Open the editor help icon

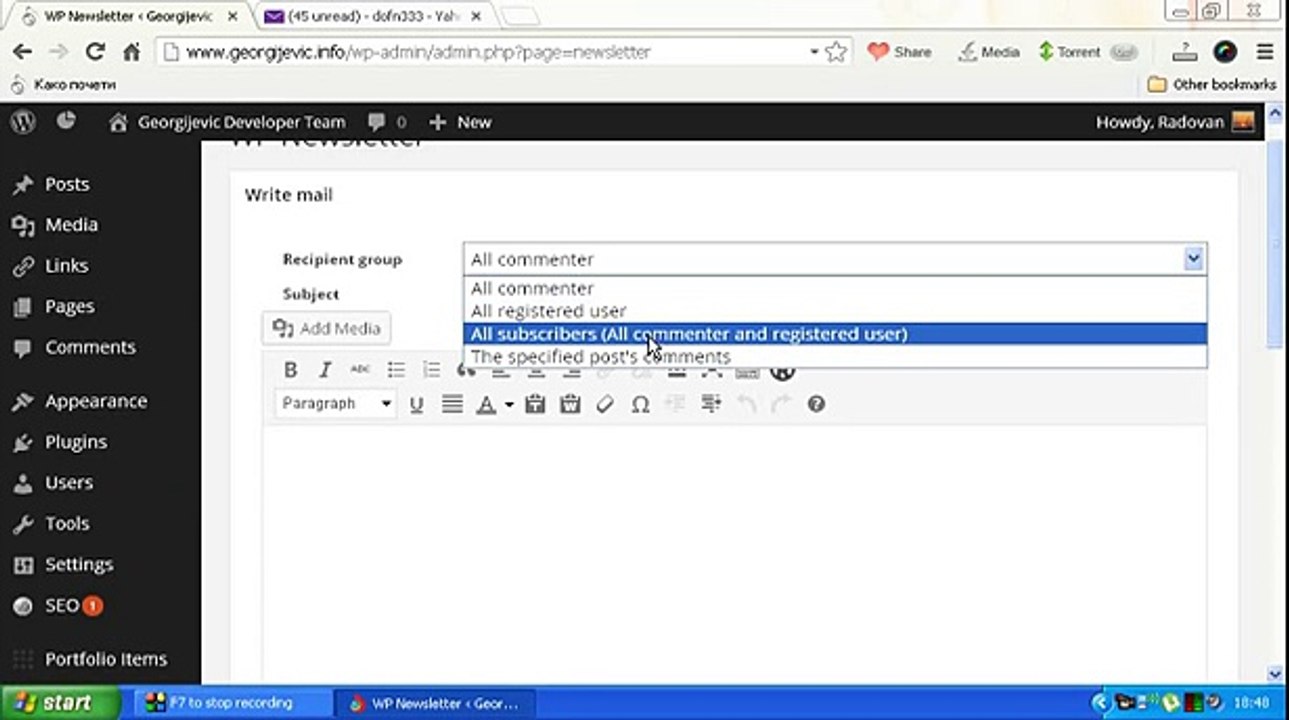(816, 404)
